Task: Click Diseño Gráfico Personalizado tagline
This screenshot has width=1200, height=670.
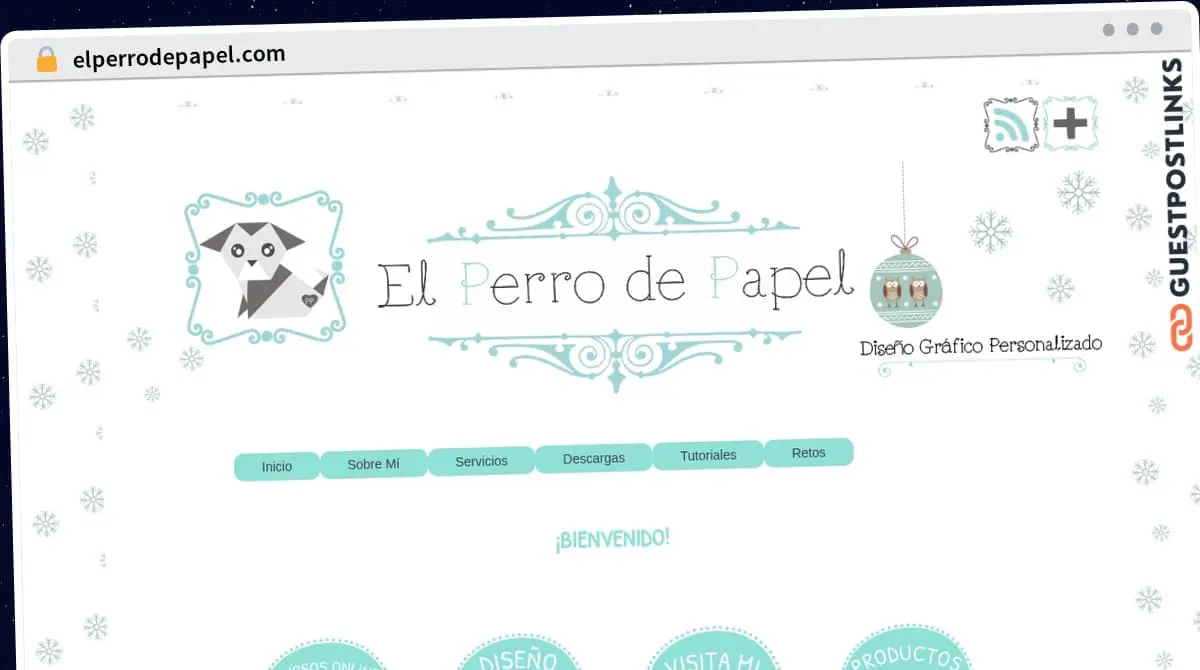Action: [981, 346]
